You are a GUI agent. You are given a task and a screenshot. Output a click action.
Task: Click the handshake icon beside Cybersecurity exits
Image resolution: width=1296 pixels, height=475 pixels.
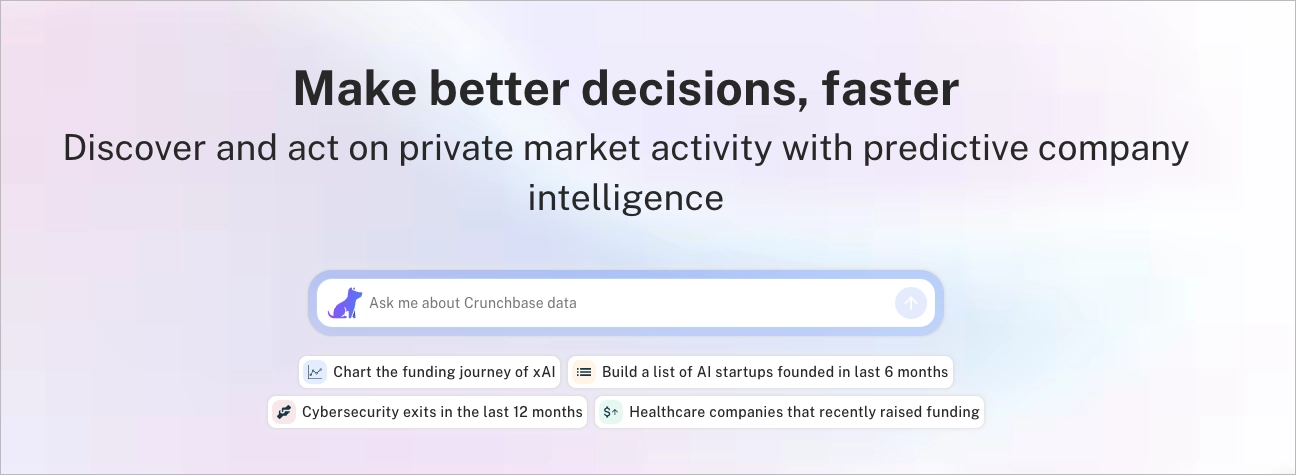(x=284, y=412)
